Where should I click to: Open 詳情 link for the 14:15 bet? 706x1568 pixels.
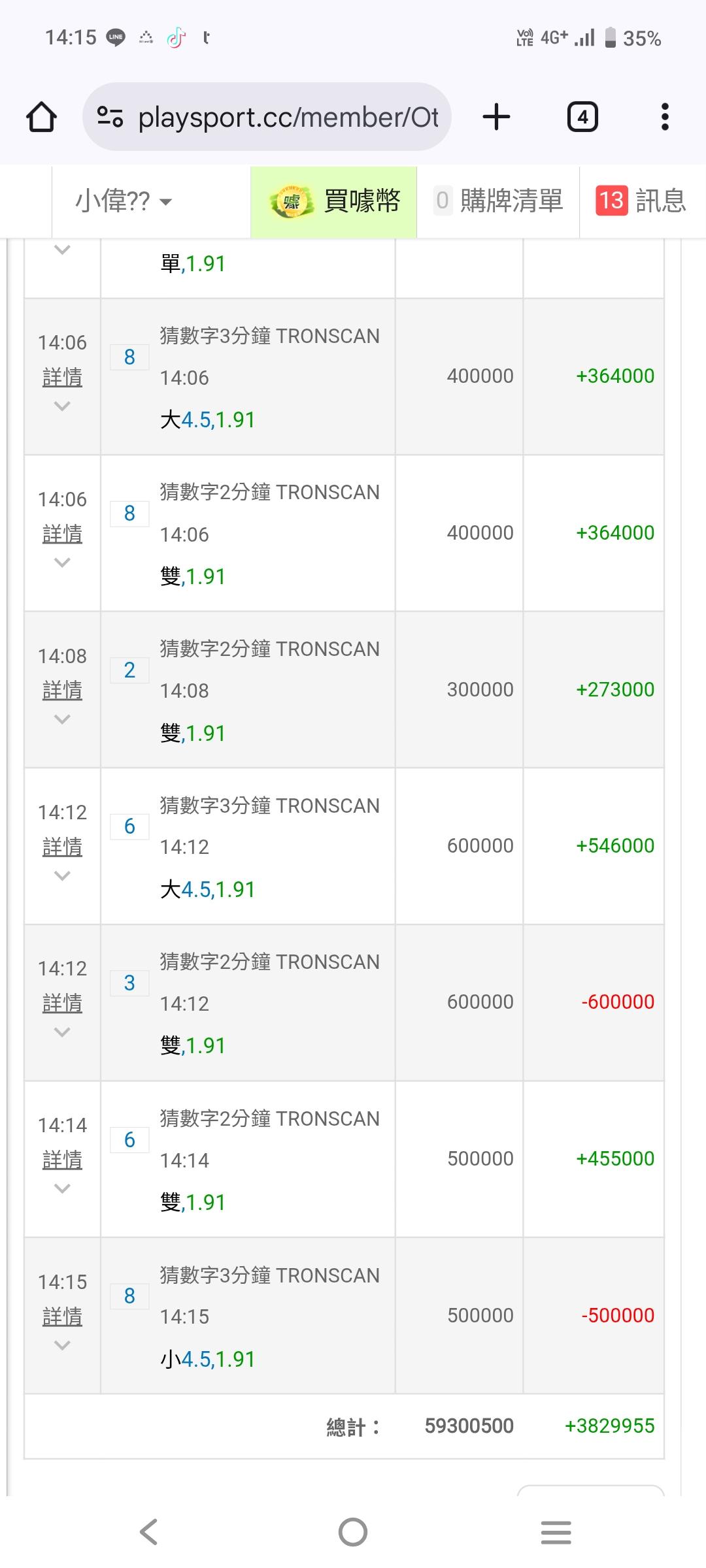click(x=62, y=1316)
